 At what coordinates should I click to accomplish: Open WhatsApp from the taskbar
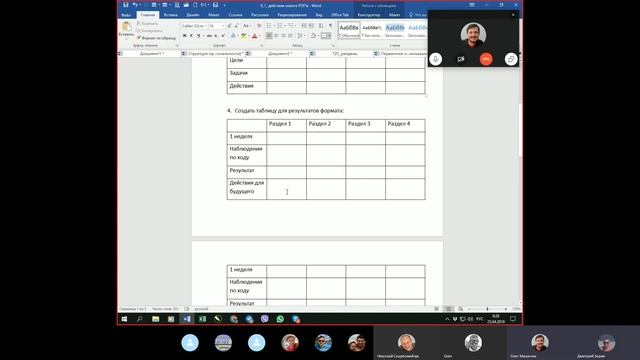click(280, 319)
